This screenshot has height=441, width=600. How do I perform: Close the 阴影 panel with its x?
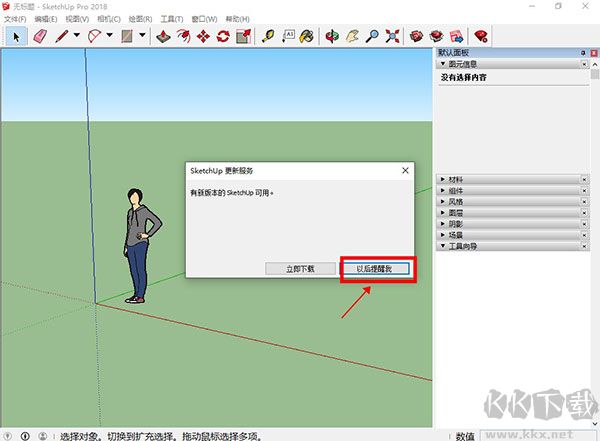coord(584,224)
